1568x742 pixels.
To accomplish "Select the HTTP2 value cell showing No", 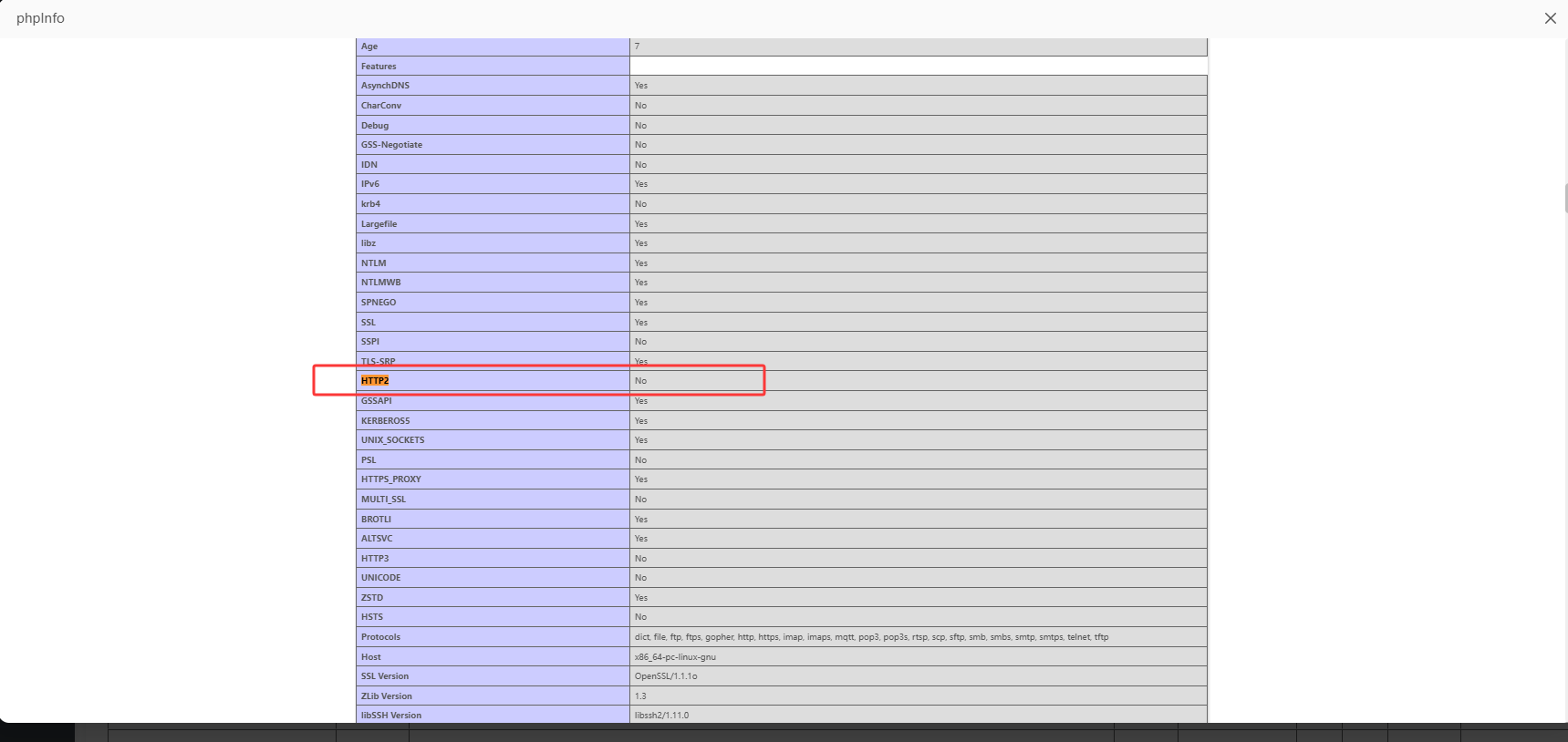I will coord(919,381).
